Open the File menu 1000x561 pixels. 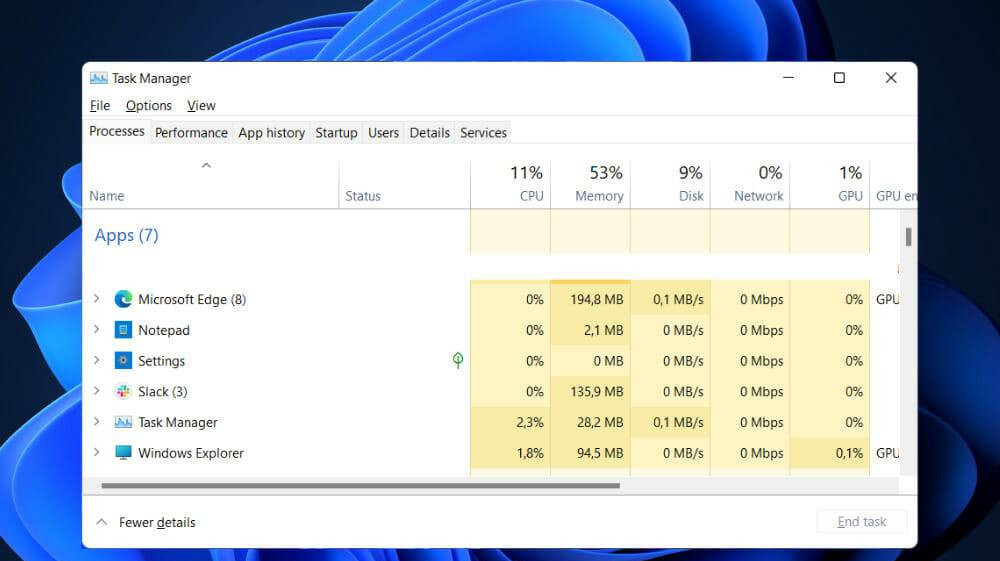click(100, 105)
